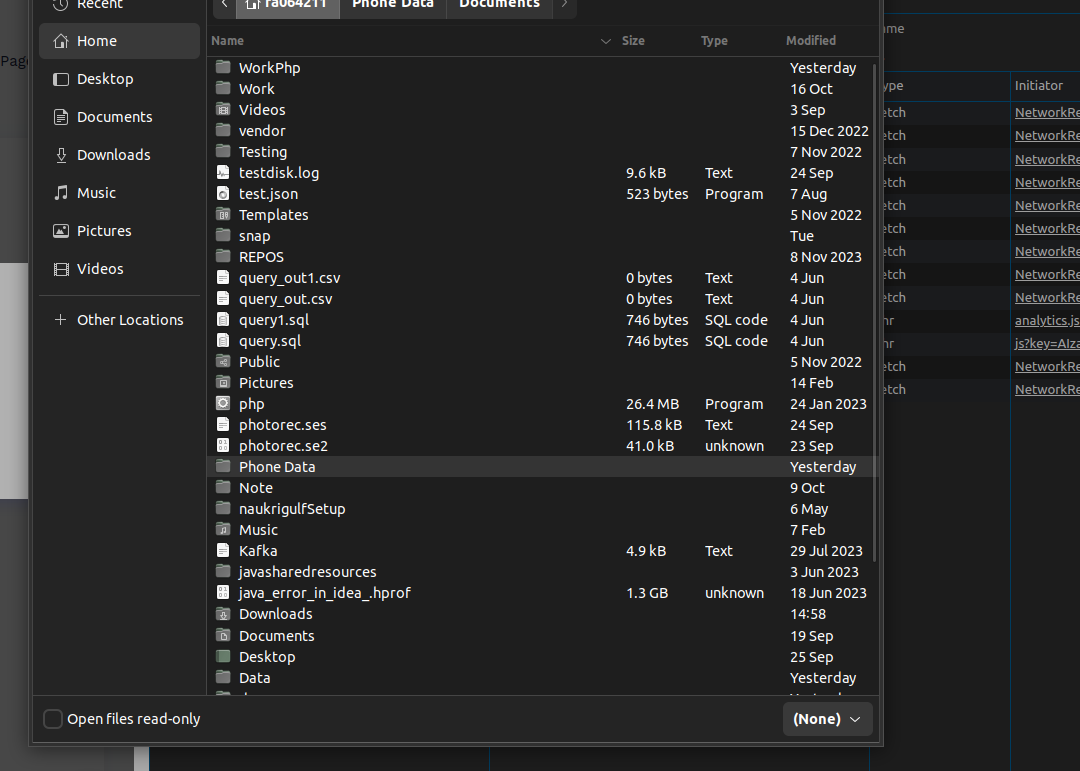1080x771 pixels.
Task: Open the analytics.js initiator link
Action: pos(1047,320)
